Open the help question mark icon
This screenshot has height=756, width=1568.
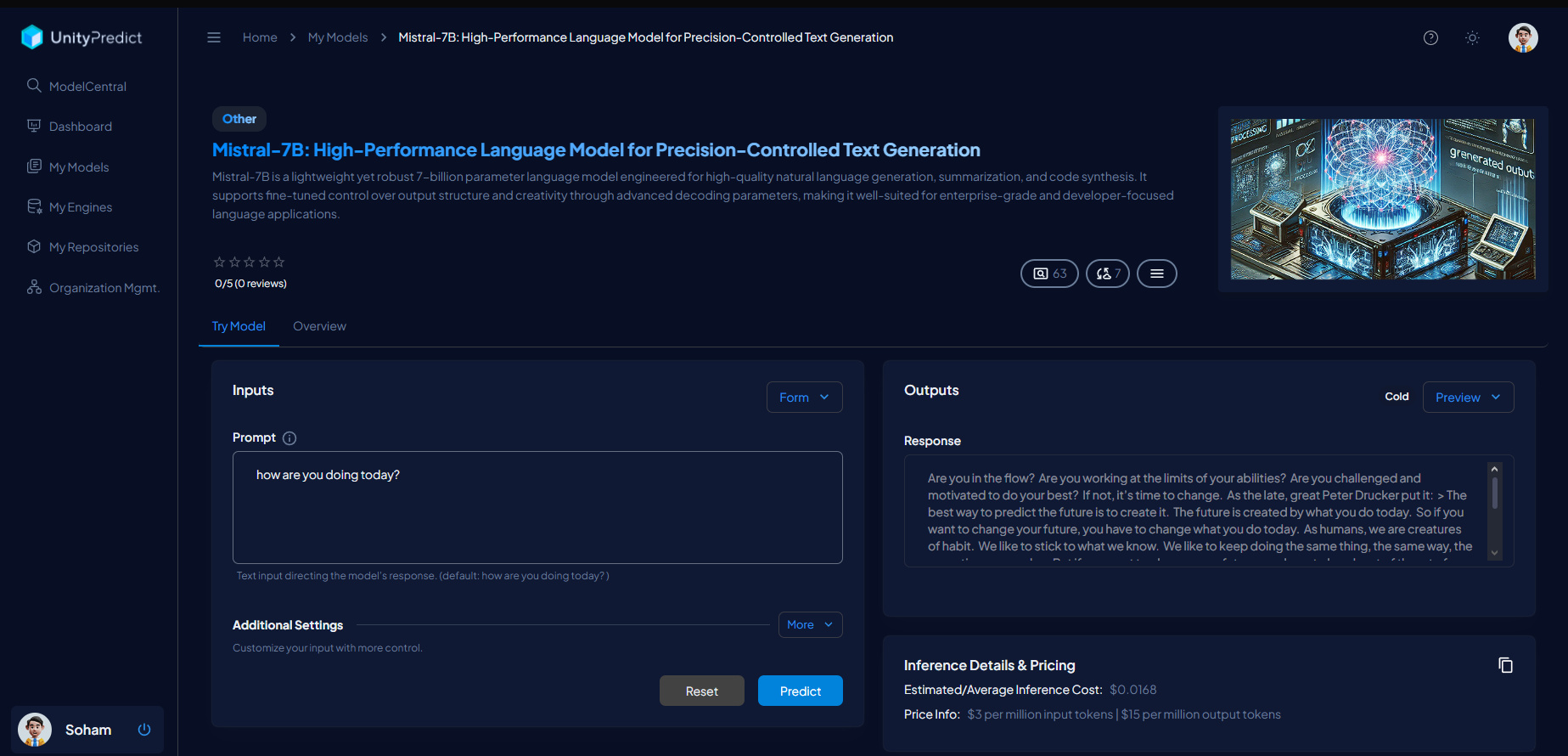(x=1430, y=37)
